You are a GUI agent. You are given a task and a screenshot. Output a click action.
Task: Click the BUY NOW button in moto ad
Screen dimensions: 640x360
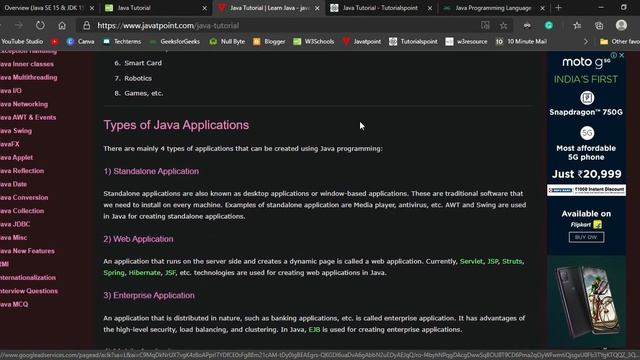[586, 237]
